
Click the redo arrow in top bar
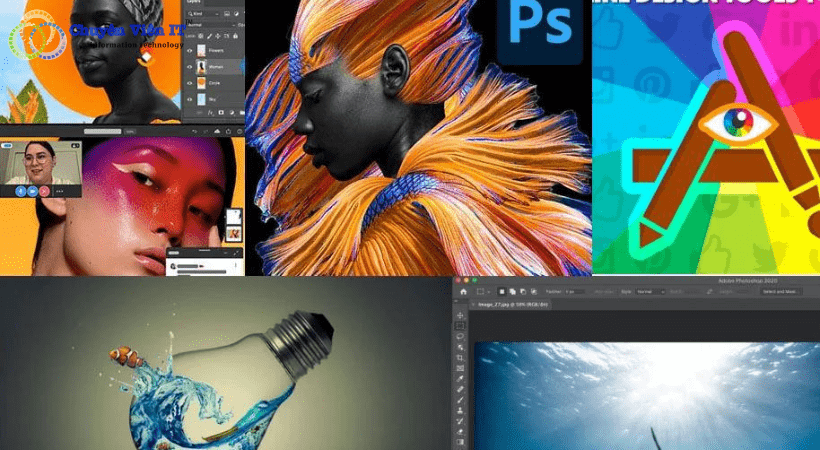(206, 131)
